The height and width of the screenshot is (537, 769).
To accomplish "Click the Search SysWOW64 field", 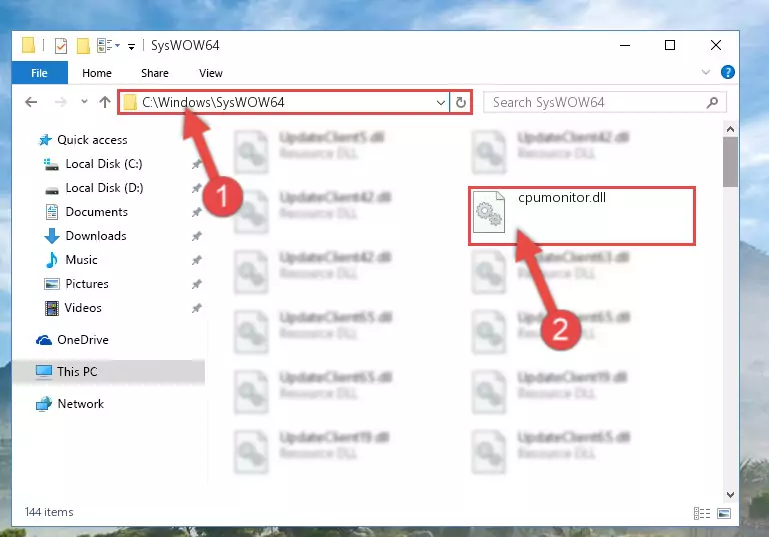I will coord(604,102).
